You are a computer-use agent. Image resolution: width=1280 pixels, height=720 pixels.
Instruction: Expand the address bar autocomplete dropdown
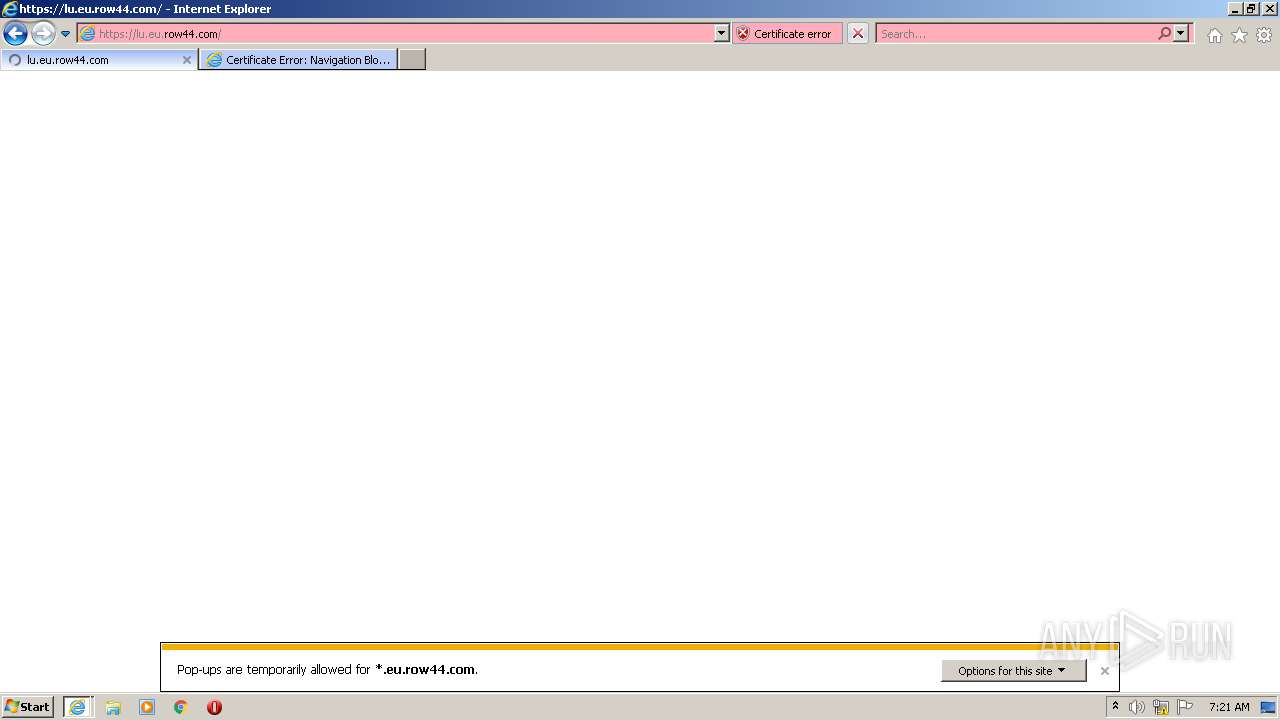[x=722, y=34]
